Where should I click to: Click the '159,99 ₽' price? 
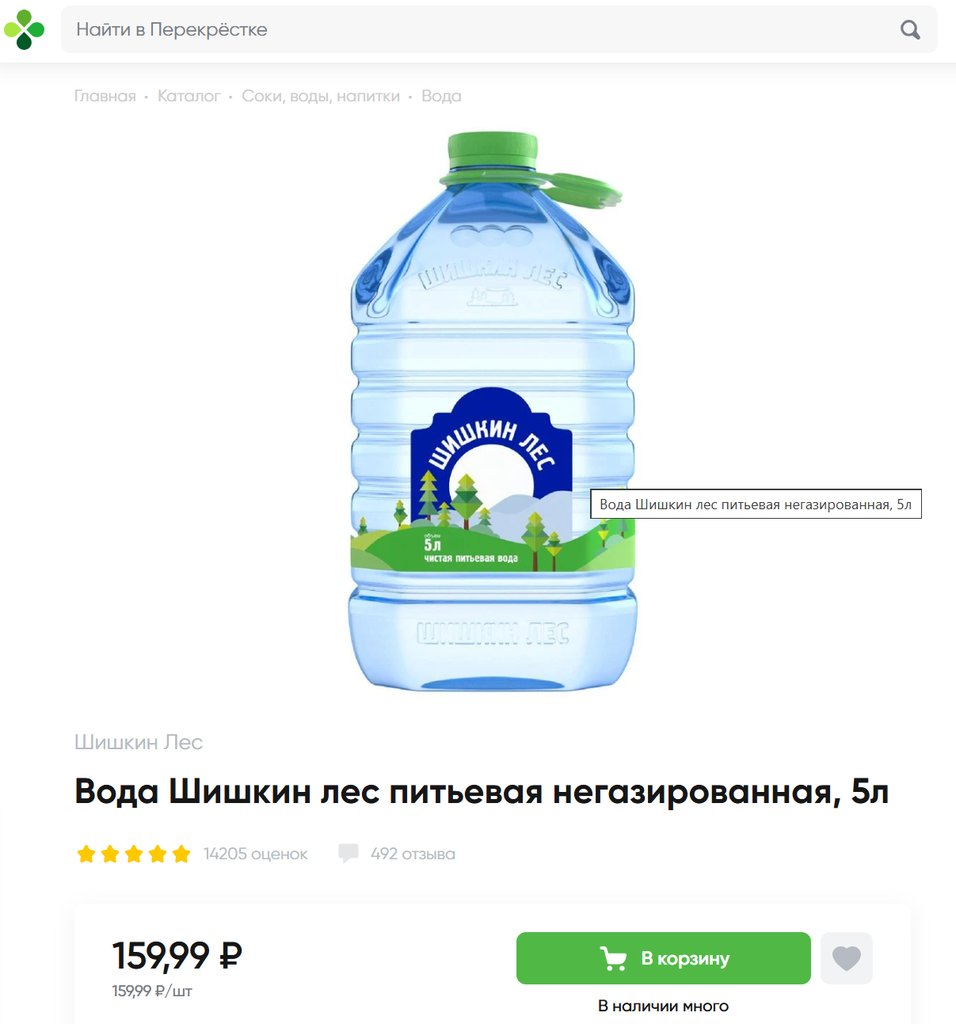177,955
